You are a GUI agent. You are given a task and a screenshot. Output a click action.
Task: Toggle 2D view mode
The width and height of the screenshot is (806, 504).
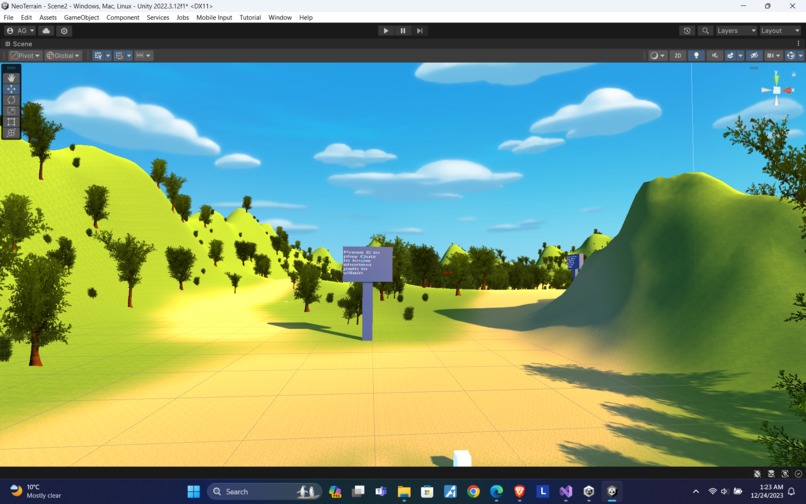tap(677, 56)
